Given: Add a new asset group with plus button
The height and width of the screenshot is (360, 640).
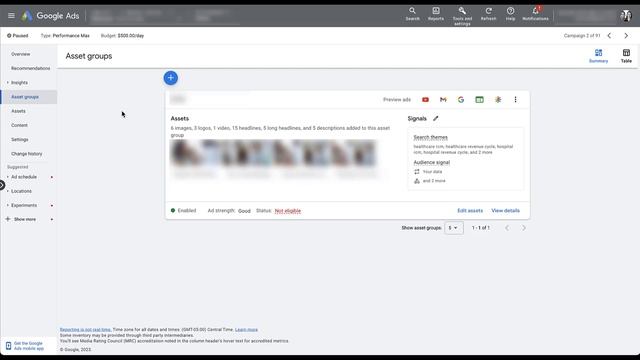Looking at the screenshot, I should (x=171, y=78).
